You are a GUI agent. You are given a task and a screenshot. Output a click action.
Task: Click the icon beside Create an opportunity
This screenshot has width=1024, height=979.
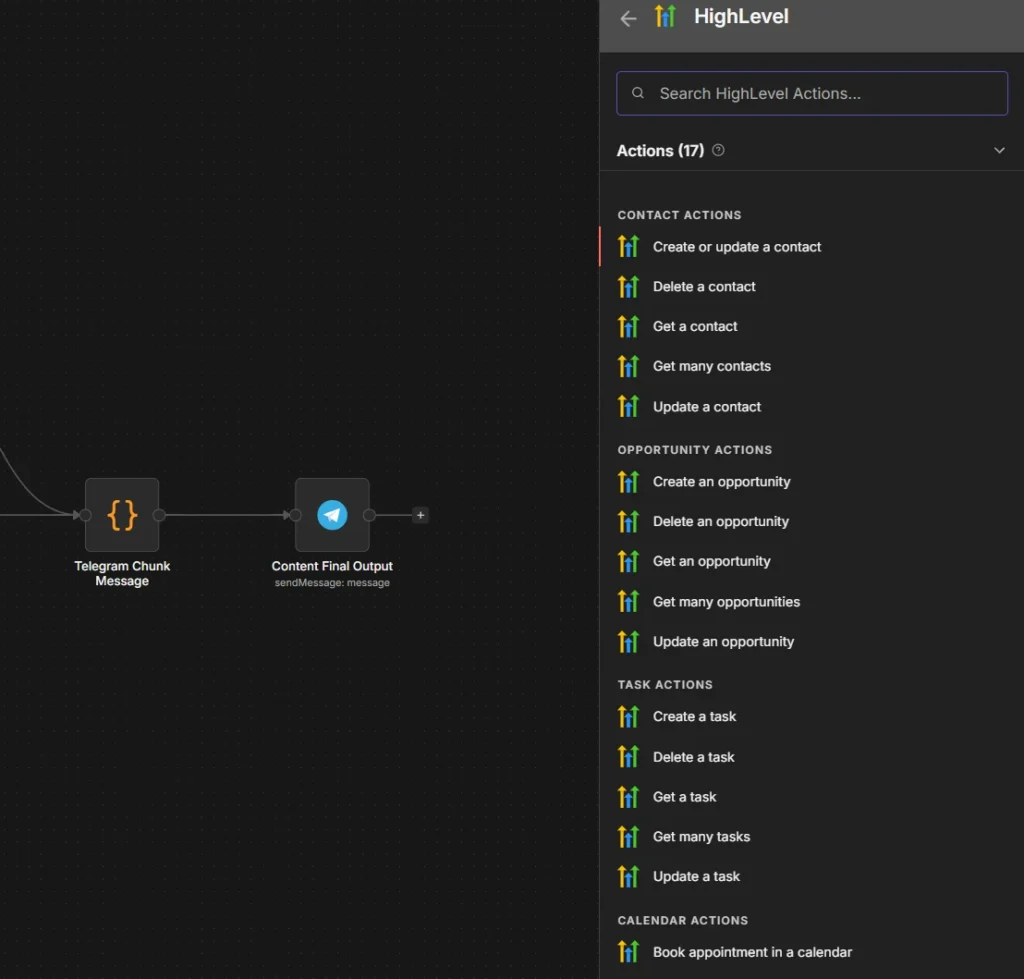coord(628,482)
